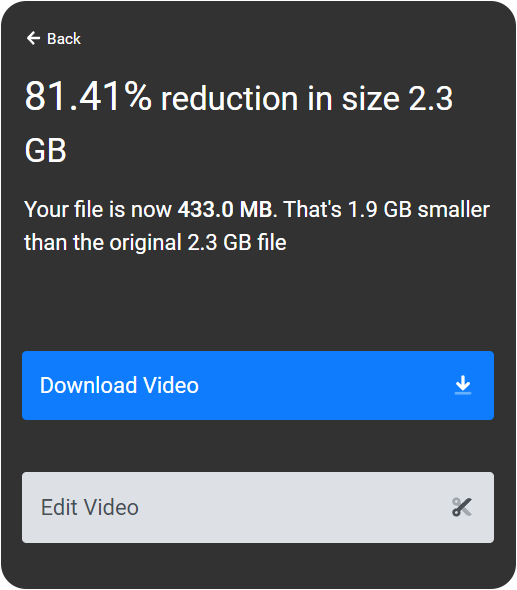Click the blue Download Video button
Screen dimensions: 517x590
click(x=258, y=385)
